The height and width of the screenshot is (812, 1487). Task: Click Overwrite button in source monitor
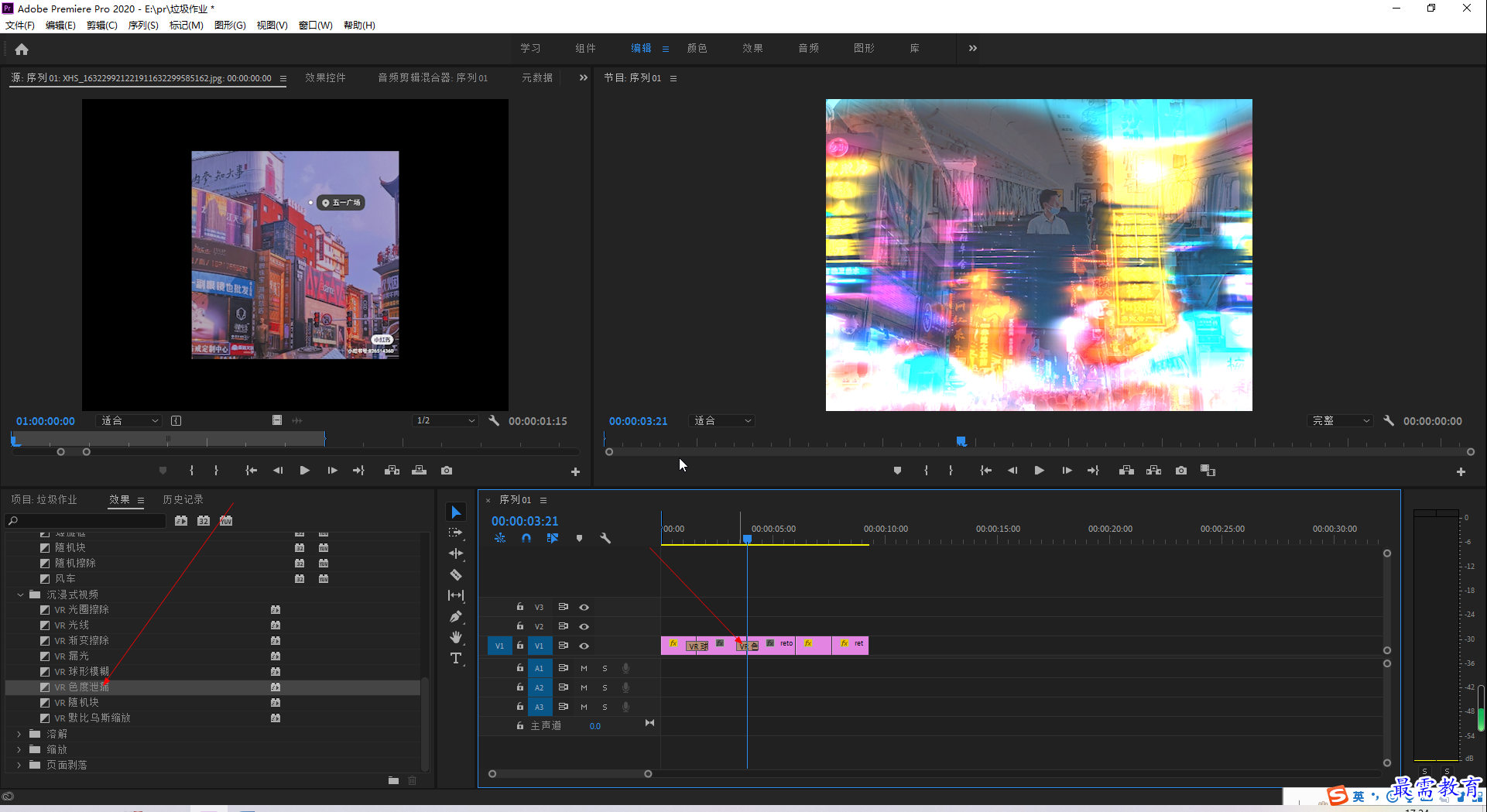pyautogui.click(x=419, y=471)
